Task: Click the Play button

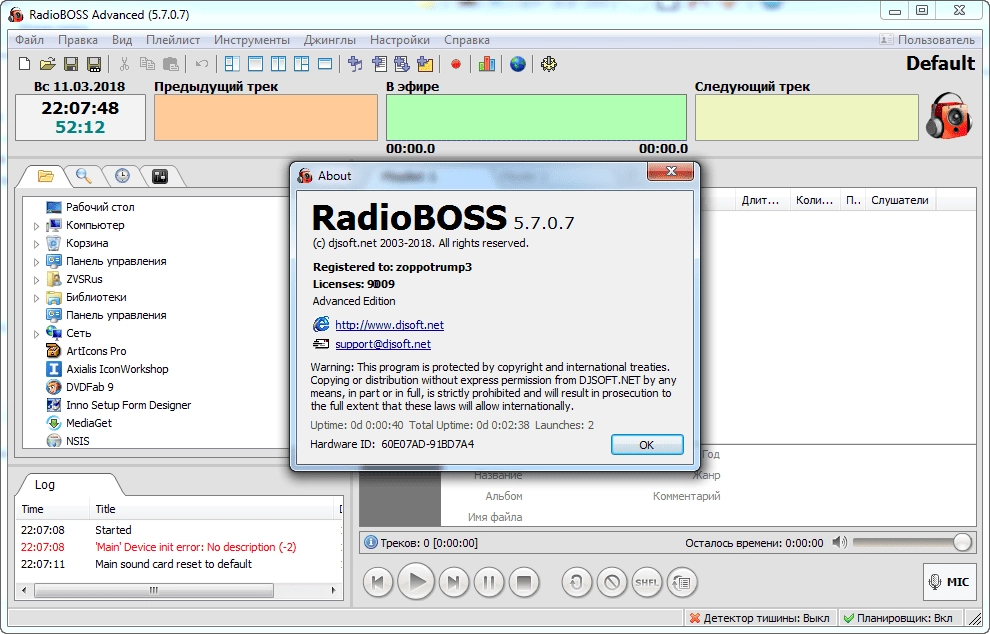Action: coord(417,582)
